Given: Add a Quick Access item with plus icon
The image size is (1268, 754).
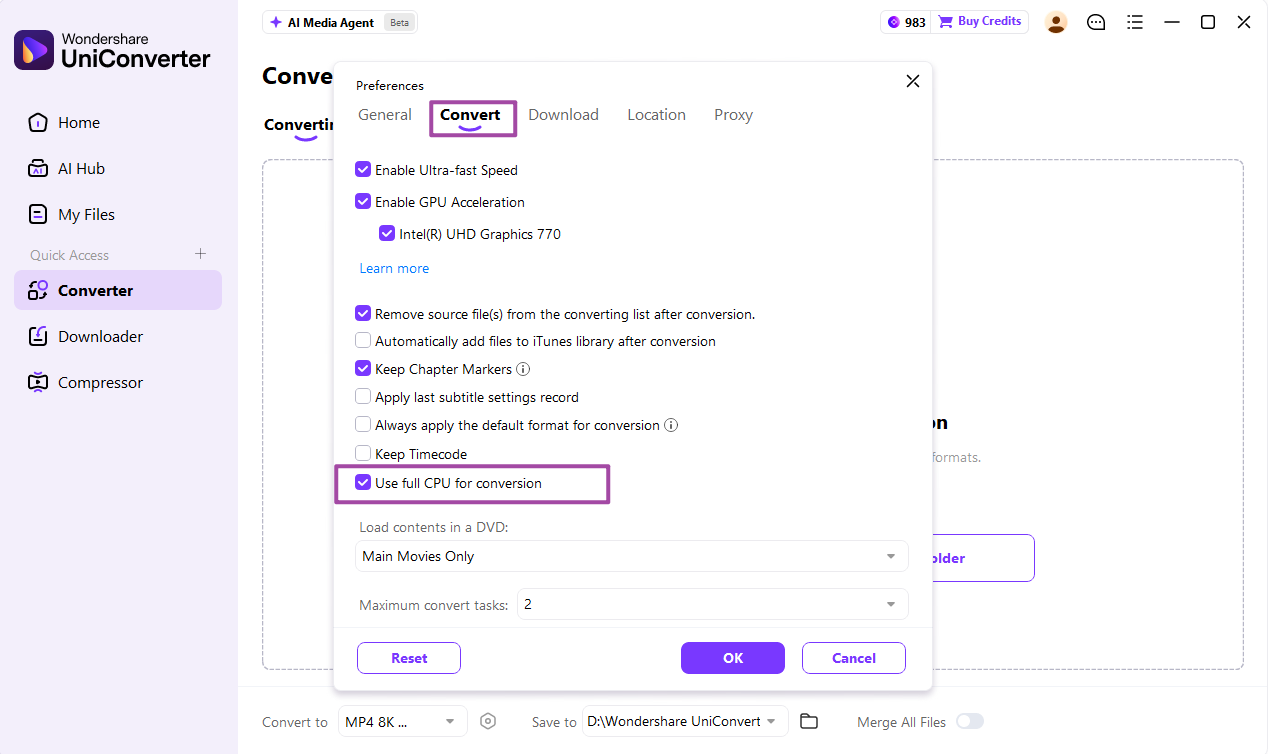Looking at the screenshot, I should tap(200, 254).
